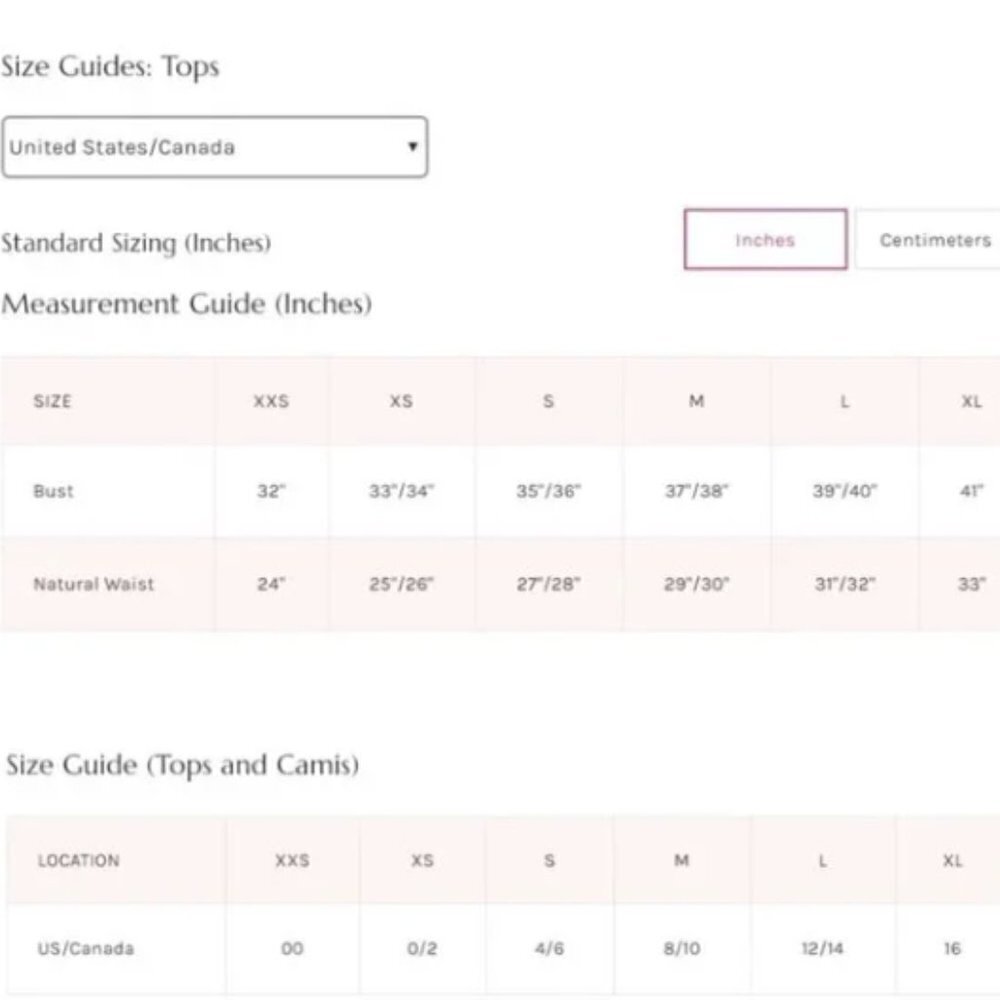The image size is (1000, 1000).
Task: Click the Natural Waist row label
Action: 94,584
